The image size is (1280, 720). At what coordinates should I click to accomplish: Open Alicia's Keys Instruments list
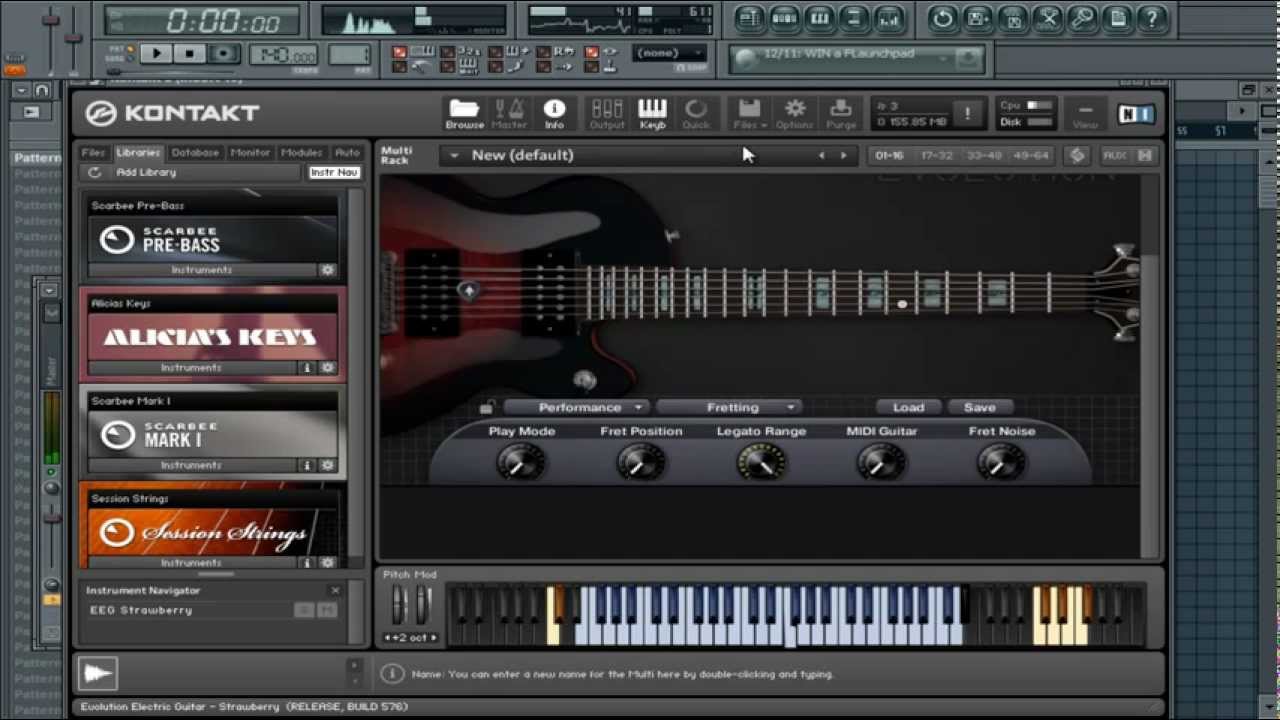pyautogui.click(x=191, y=368)
